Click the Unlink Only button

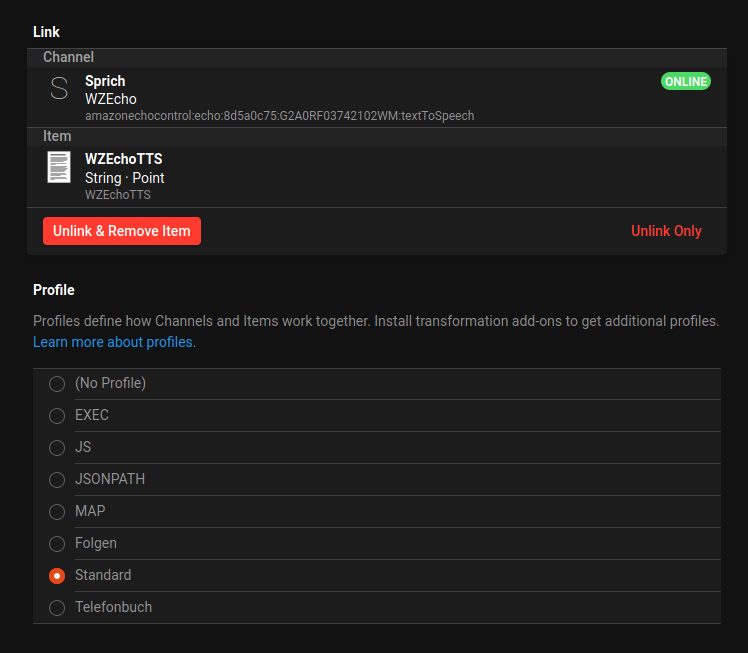(x=666, y=231)
